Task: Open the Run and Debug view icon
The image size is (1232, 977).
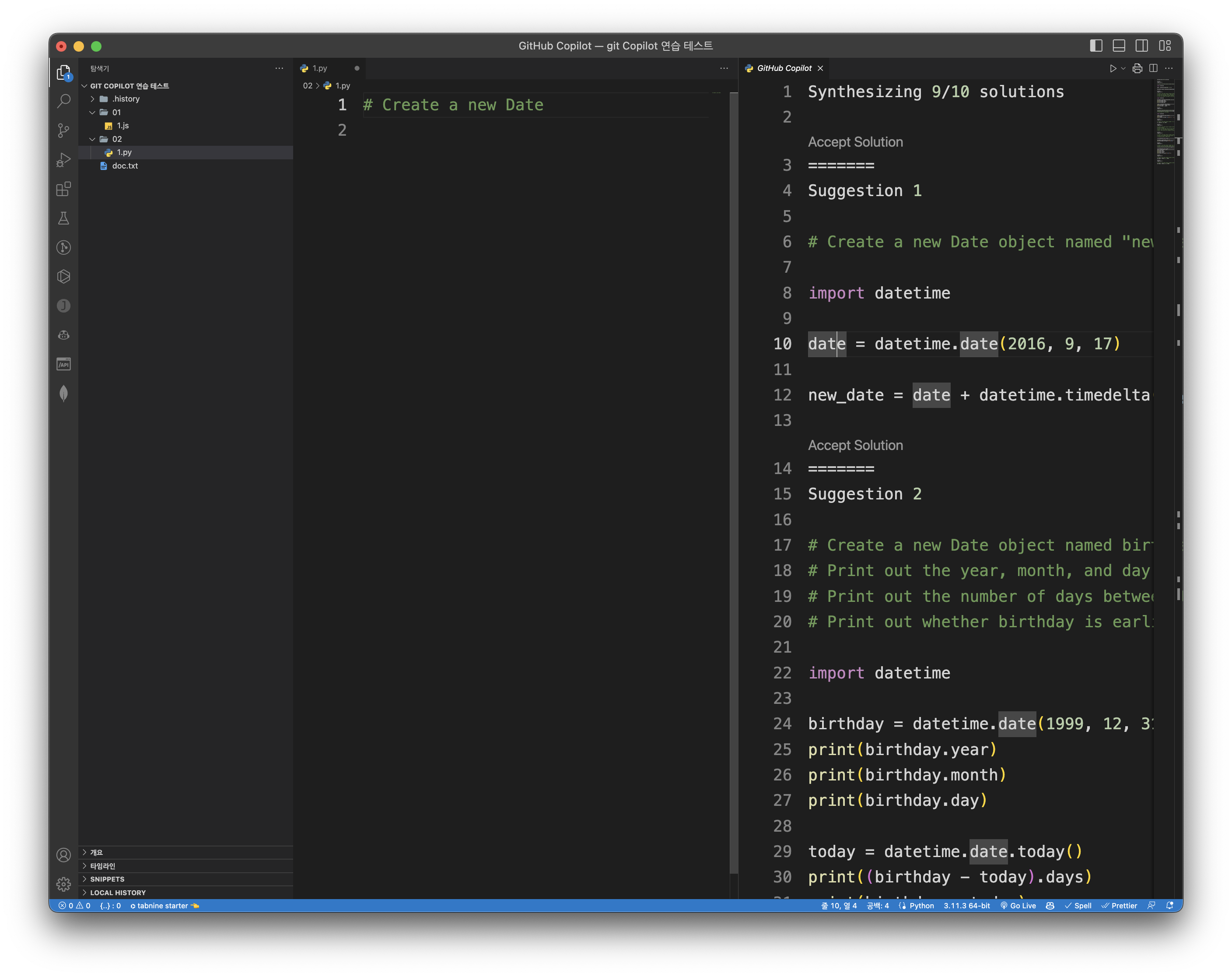Action: [x=63, y=159]
